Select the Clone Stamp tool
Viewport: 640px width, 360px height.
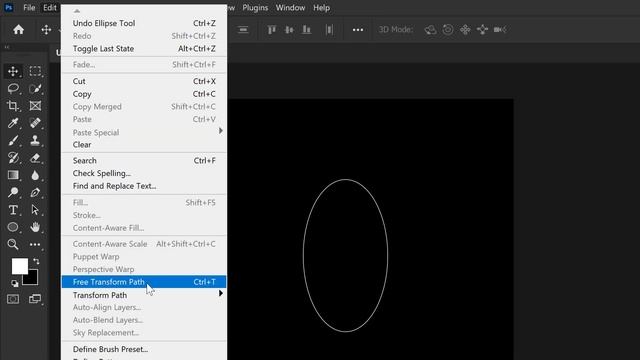[x=35, y=141]
